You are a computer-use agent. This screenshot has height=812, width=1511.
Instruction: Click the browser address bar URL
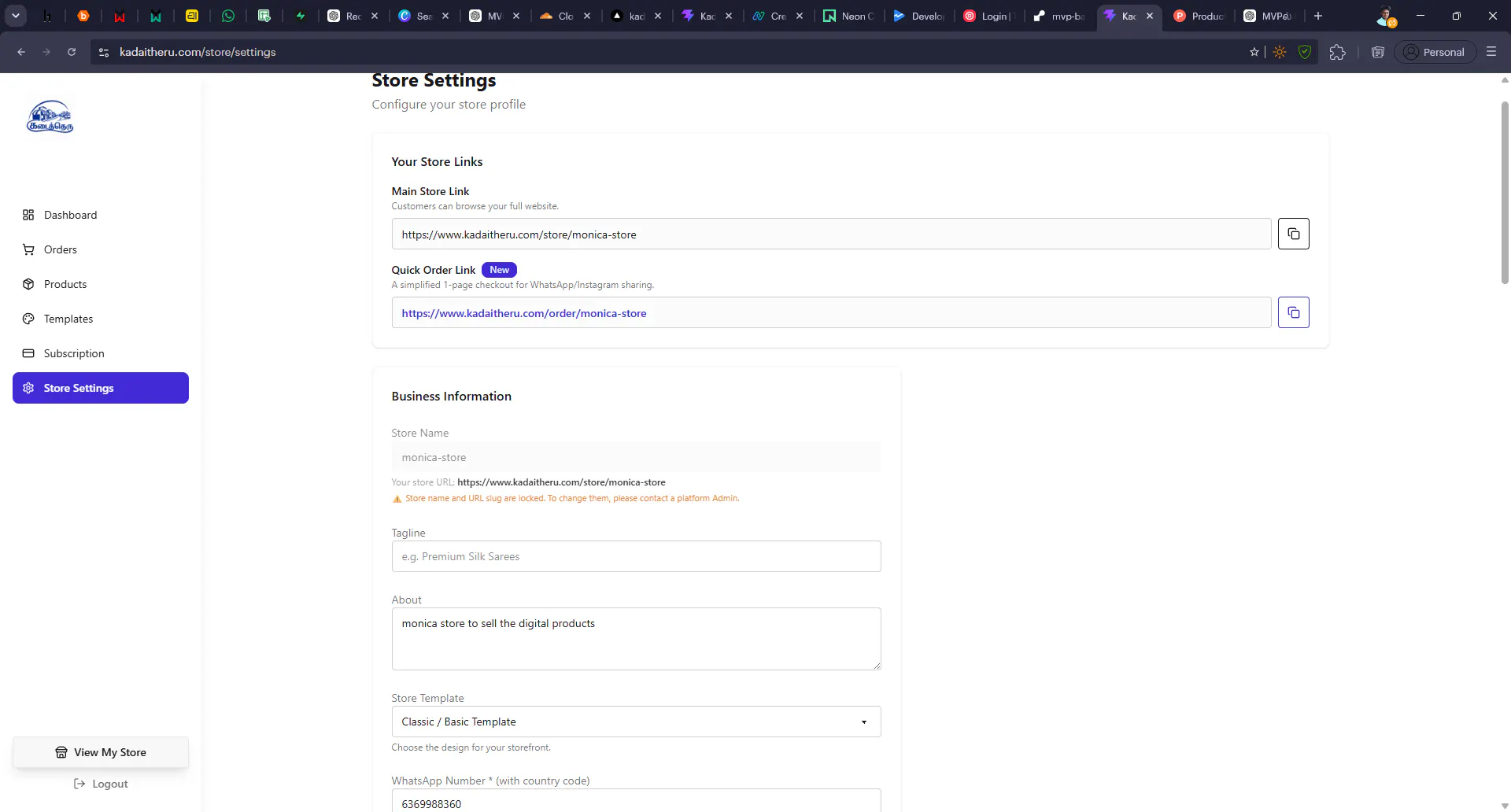(x=198, y=52)
